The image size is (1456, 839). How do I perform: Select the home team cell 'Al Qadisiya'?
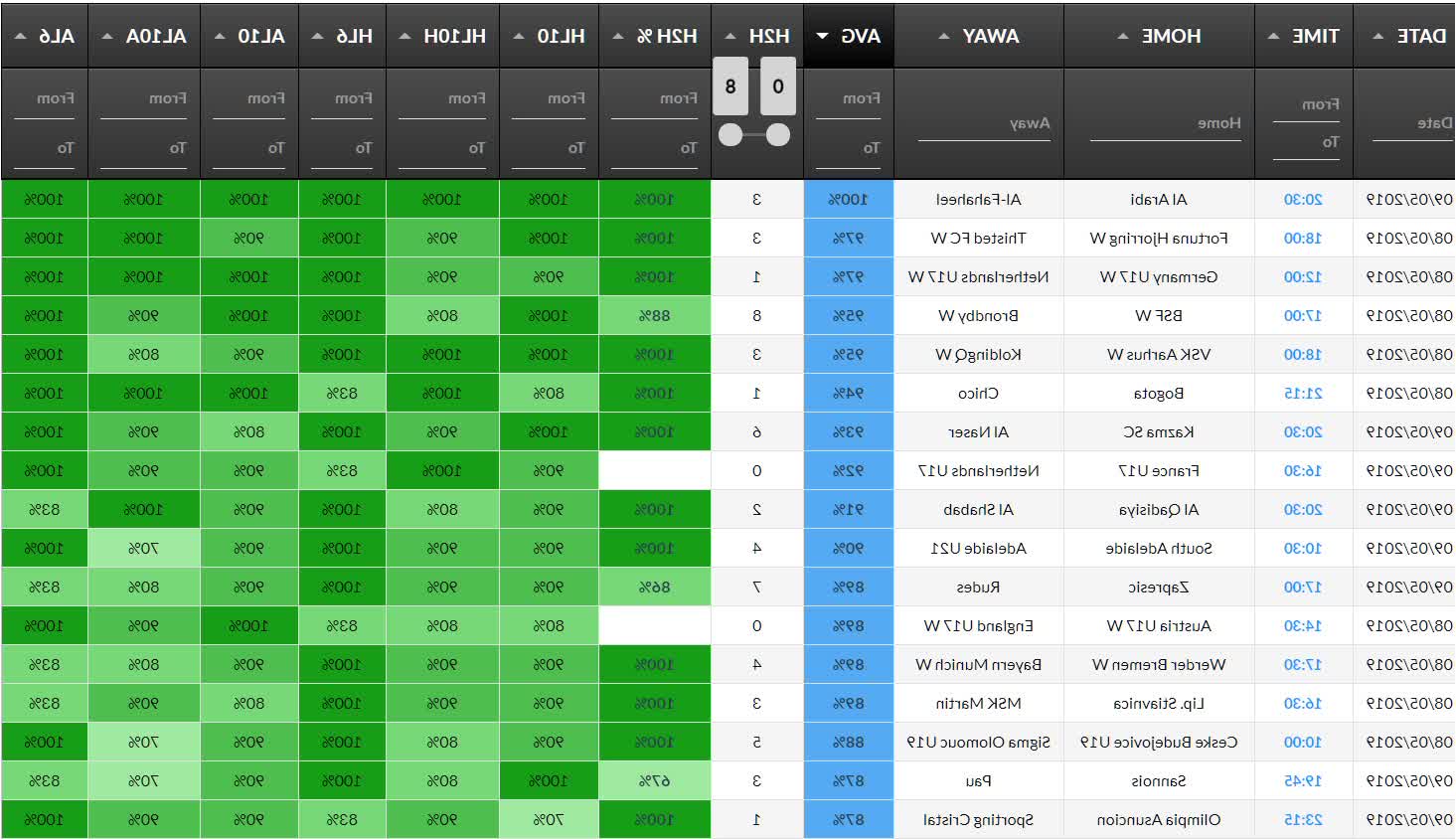[1159, 510]
